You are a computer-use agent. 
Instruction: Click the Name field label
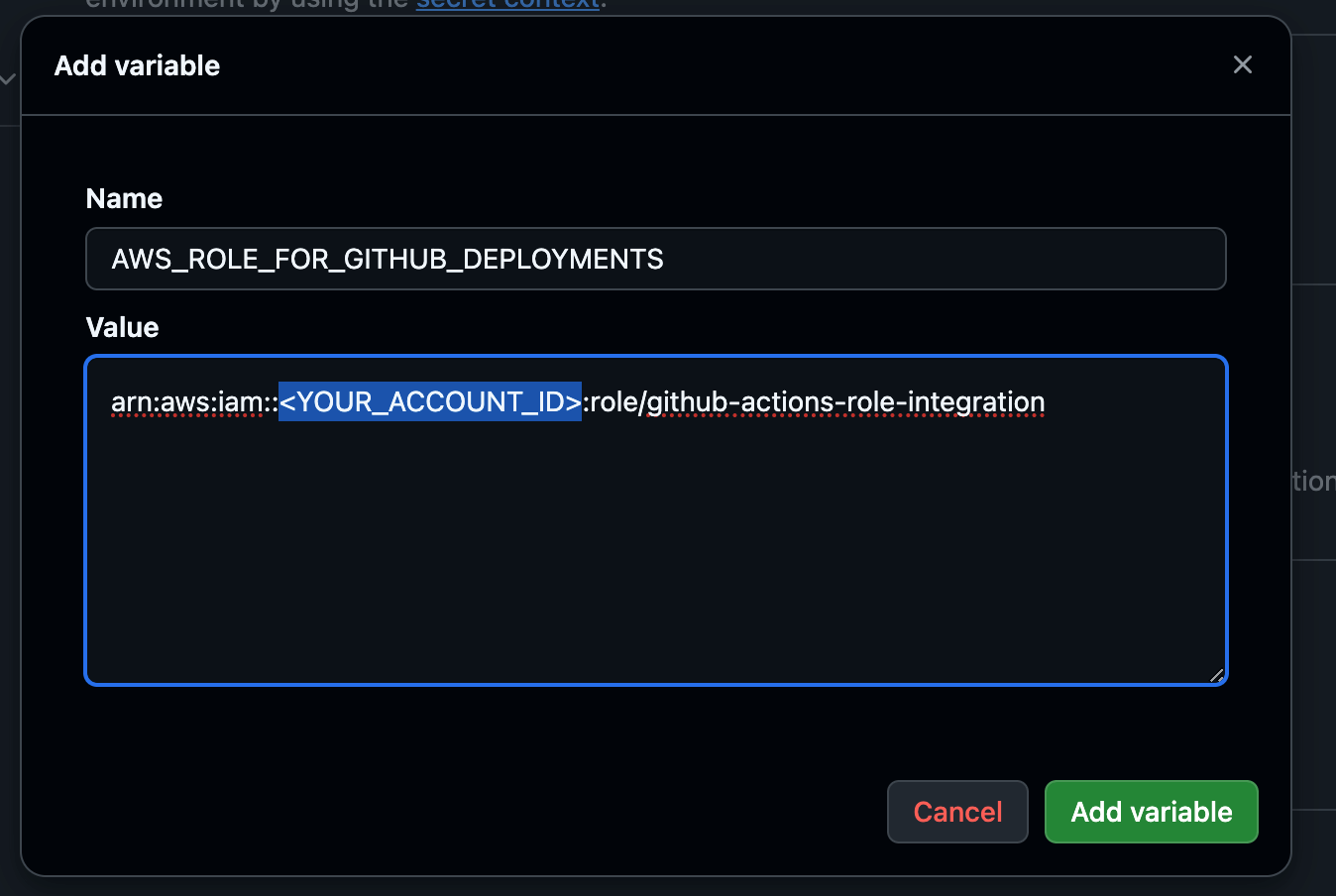(x=124, y=199)
